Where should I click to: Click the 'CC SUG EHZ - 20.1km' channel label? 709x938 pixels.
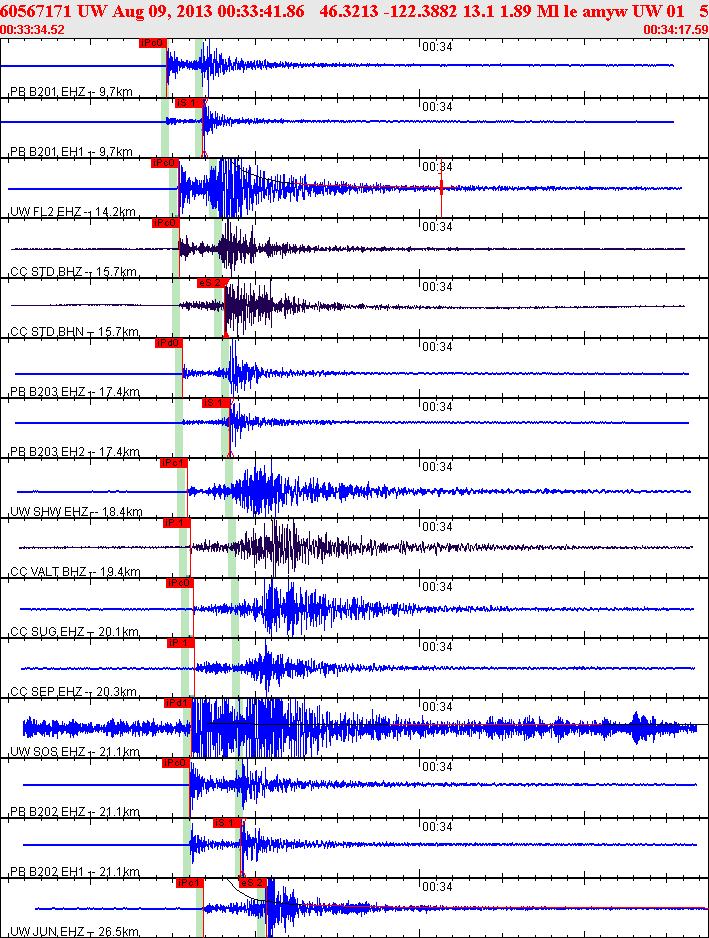click(x=74, y=632)
